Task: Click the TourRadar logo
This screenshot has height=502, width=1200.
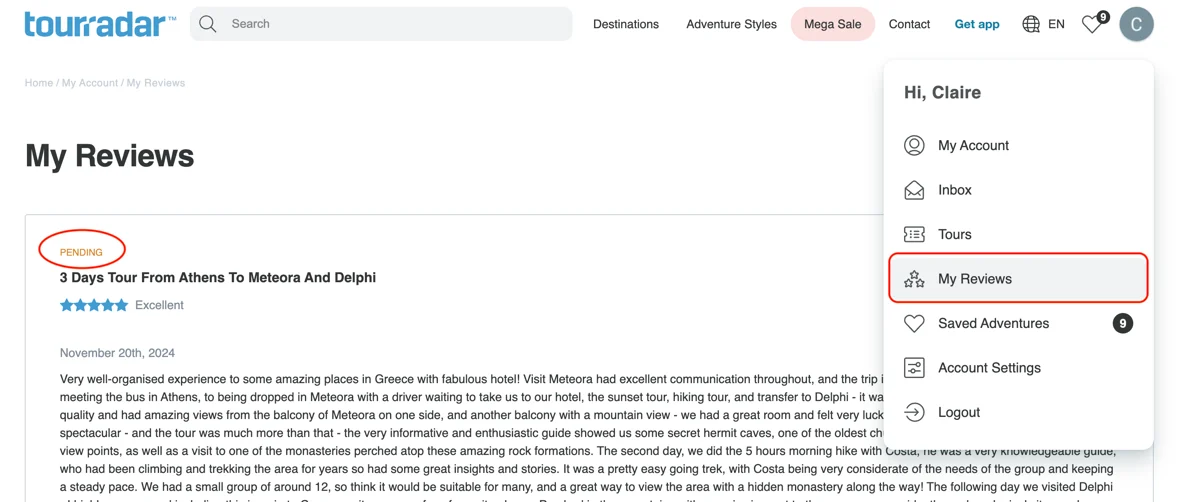Action: pyautogui.click(x=100, y=24)
